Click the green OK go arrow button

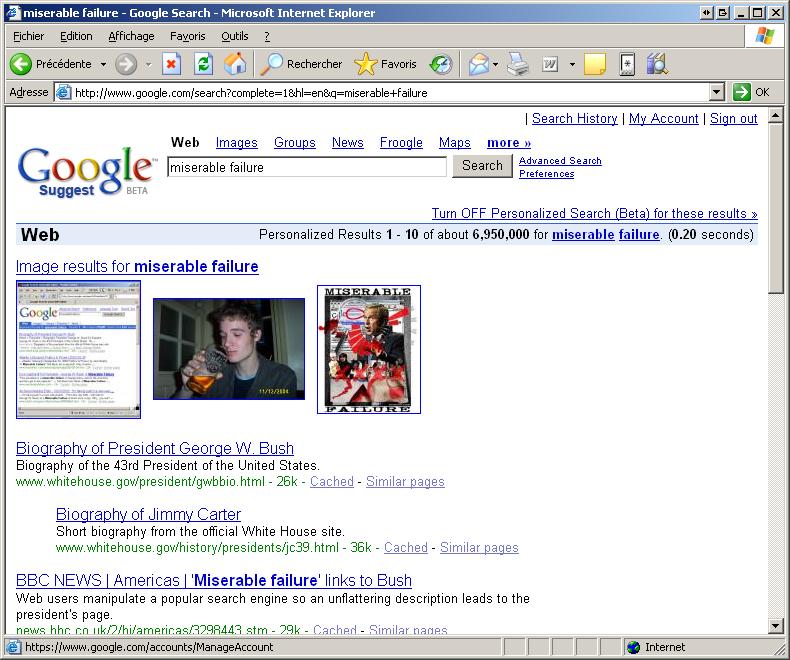point(742,92)
